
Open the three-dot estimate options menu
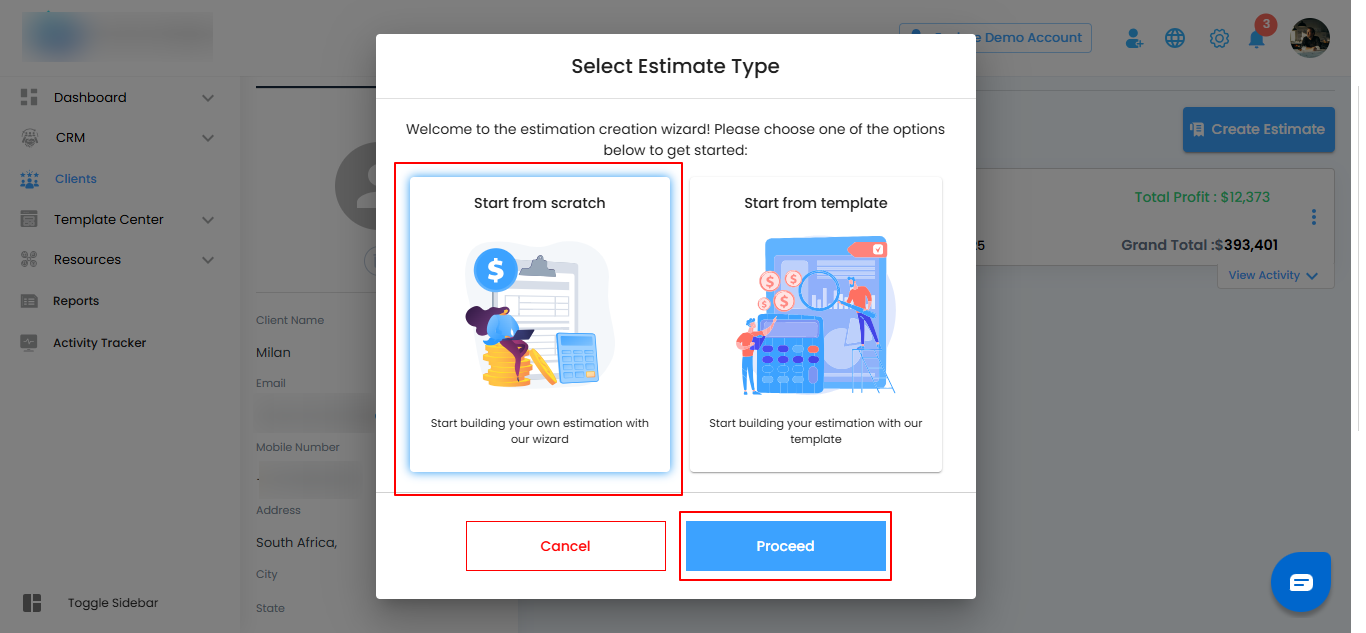1313,217
